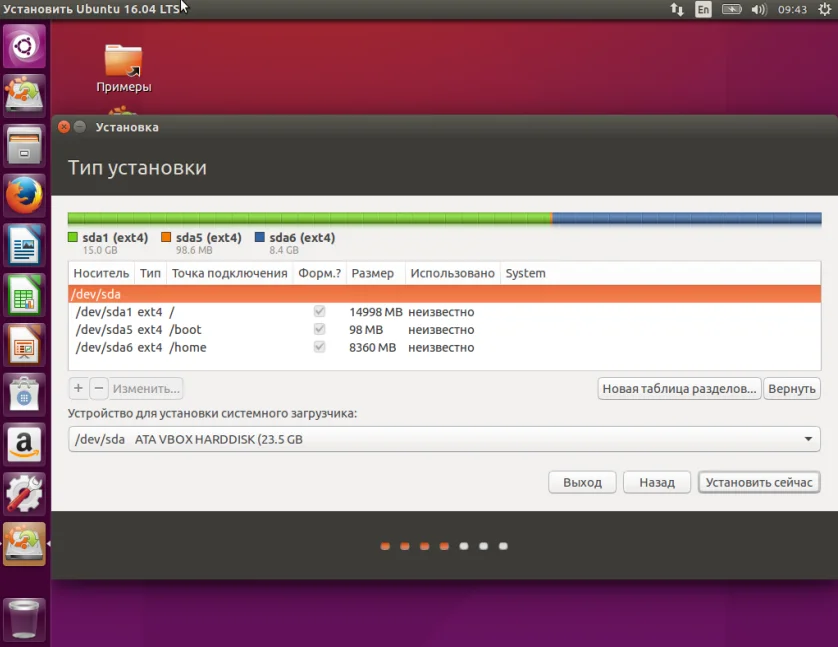Image resolution: width=838 pixels, height=647 pixels.
Task: Click the System column header
Action: (x=661, y=273)
